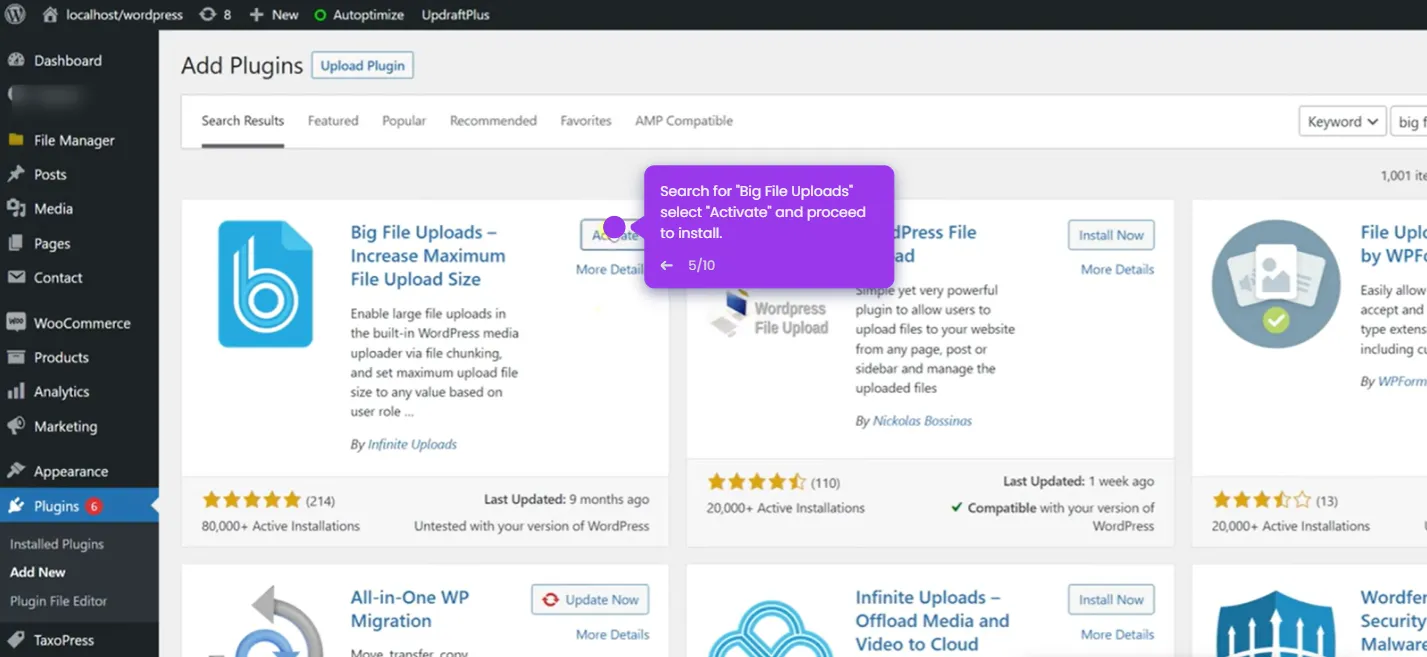This screenshot has height=657, width=1427.
Task: Open the Infinite Uploads author link
Action: click(x=412, y=445)
